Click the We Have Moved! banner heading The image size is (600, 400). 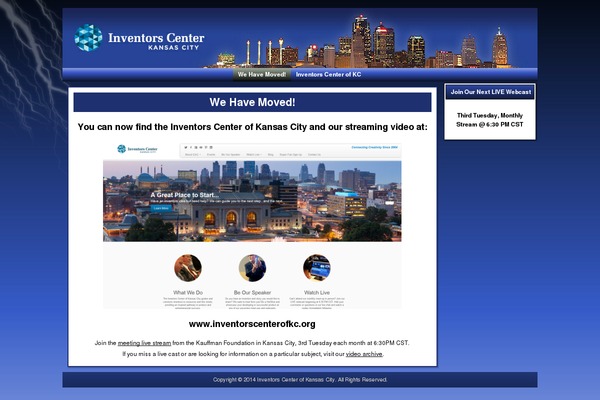(252, 102)
